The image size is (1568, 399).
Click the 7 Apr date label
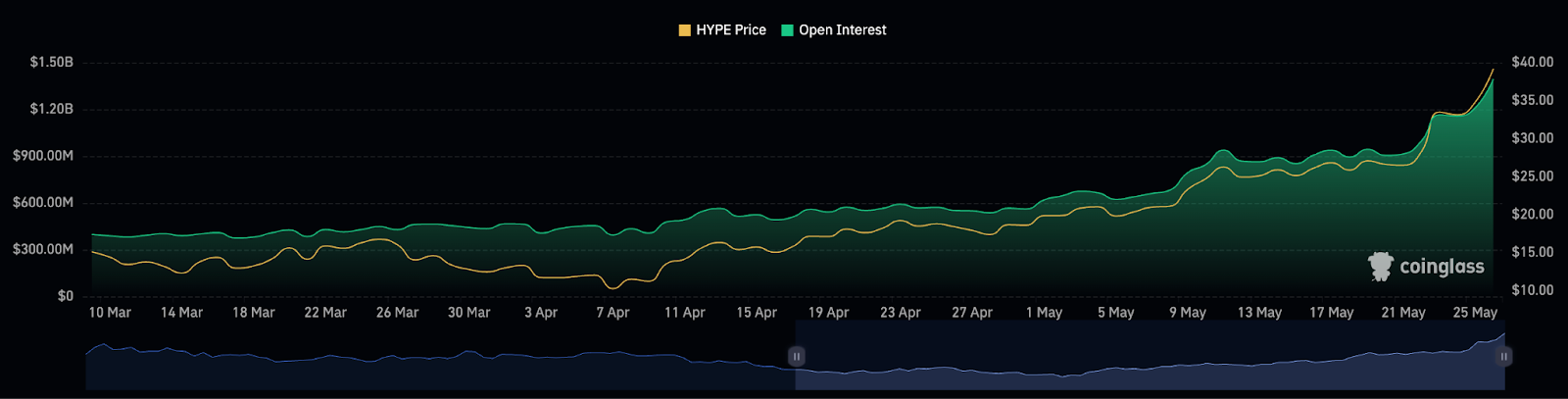(x=612, y=313)
